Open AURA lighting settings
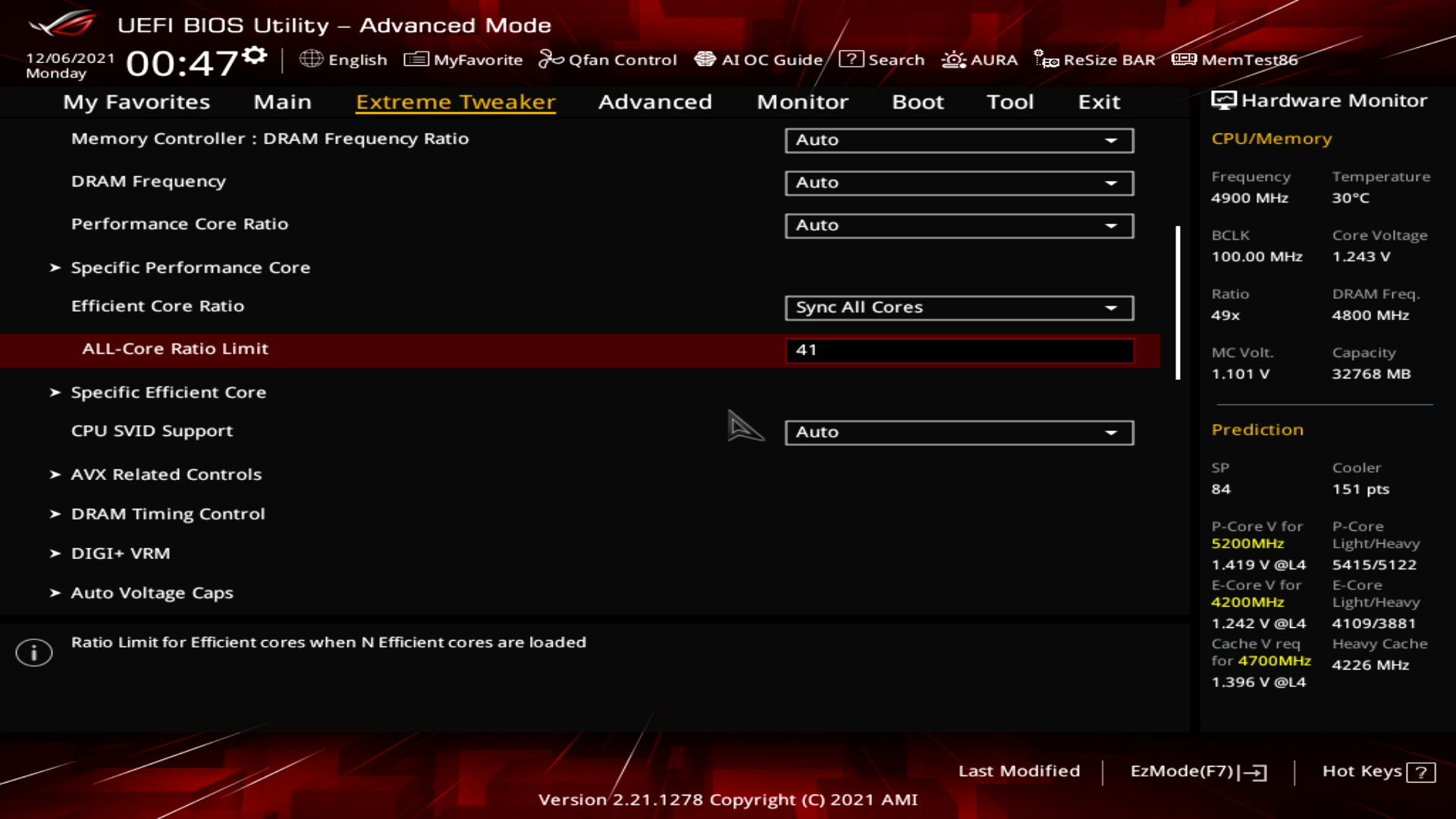 point(979,59)
